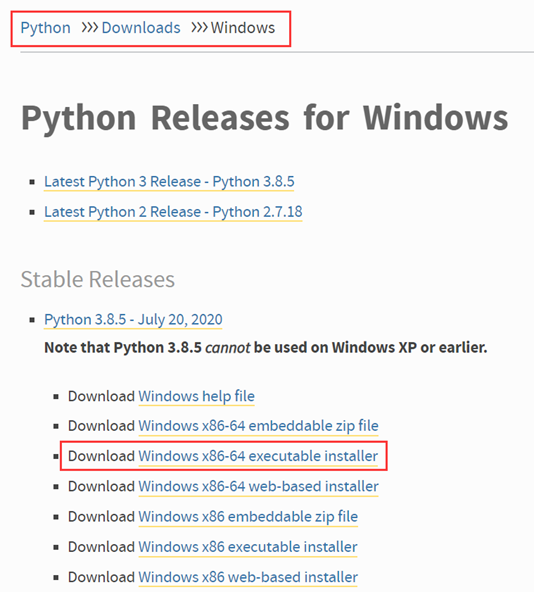Open Latest Python 2 Release - Python 2.7.18

173,212
